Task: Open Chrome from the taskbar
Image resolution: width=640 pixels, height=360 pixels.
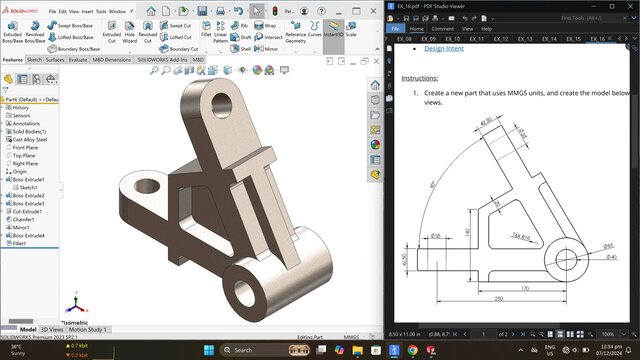Action: tap(413, 350)
